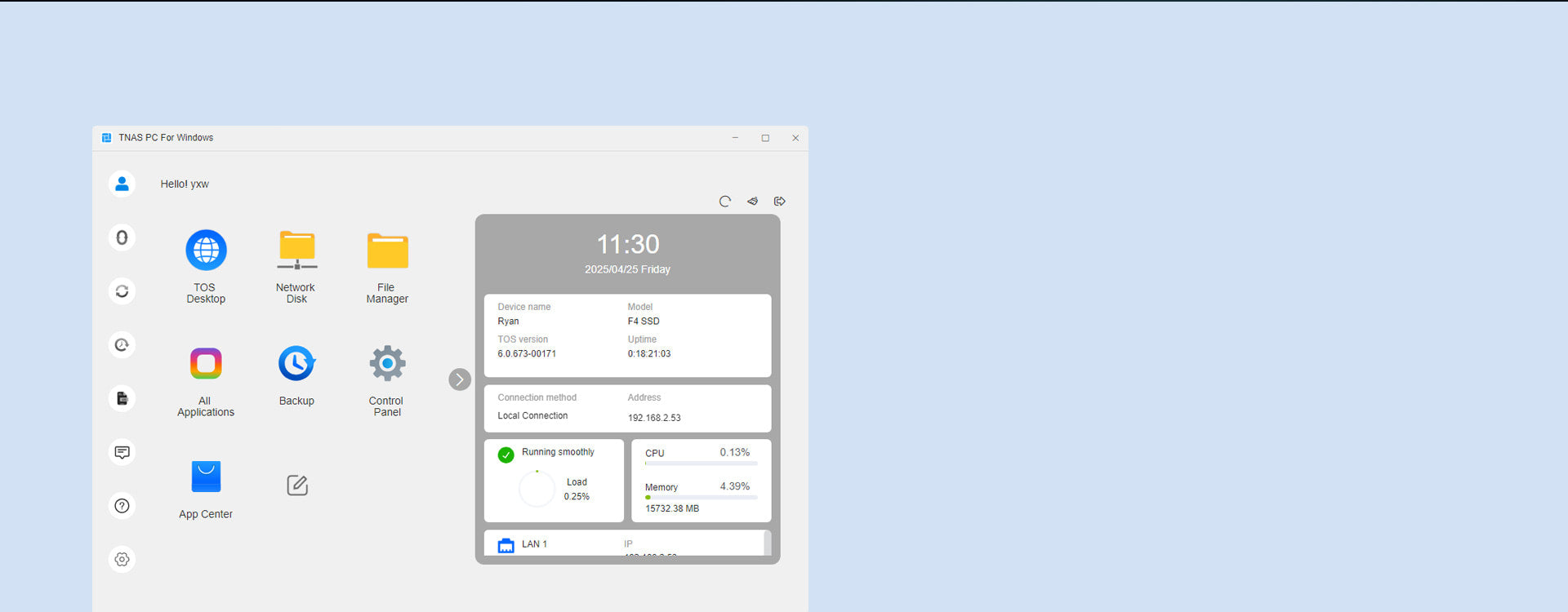Open the Network Disk app
The width and height of the screenshot is (1568, 612).
tap(296, 251)
